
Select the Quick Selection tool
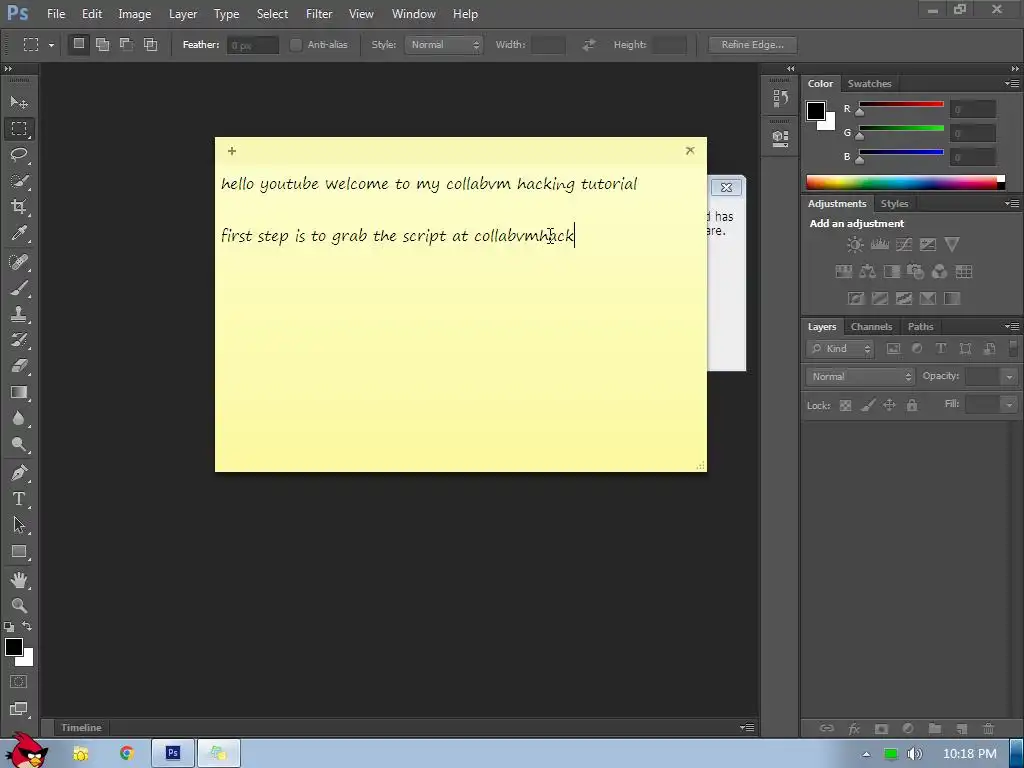pos(19,181)
